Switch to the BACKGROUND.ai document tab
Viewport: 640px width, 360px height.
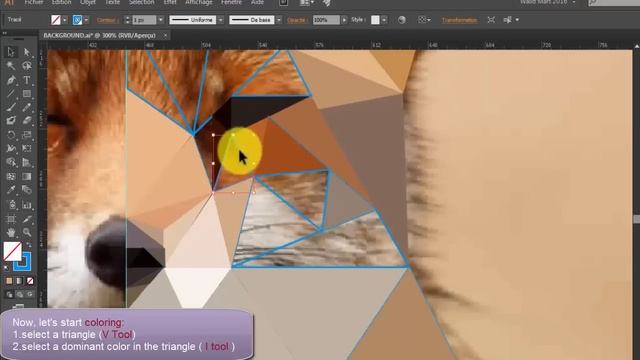99,36
